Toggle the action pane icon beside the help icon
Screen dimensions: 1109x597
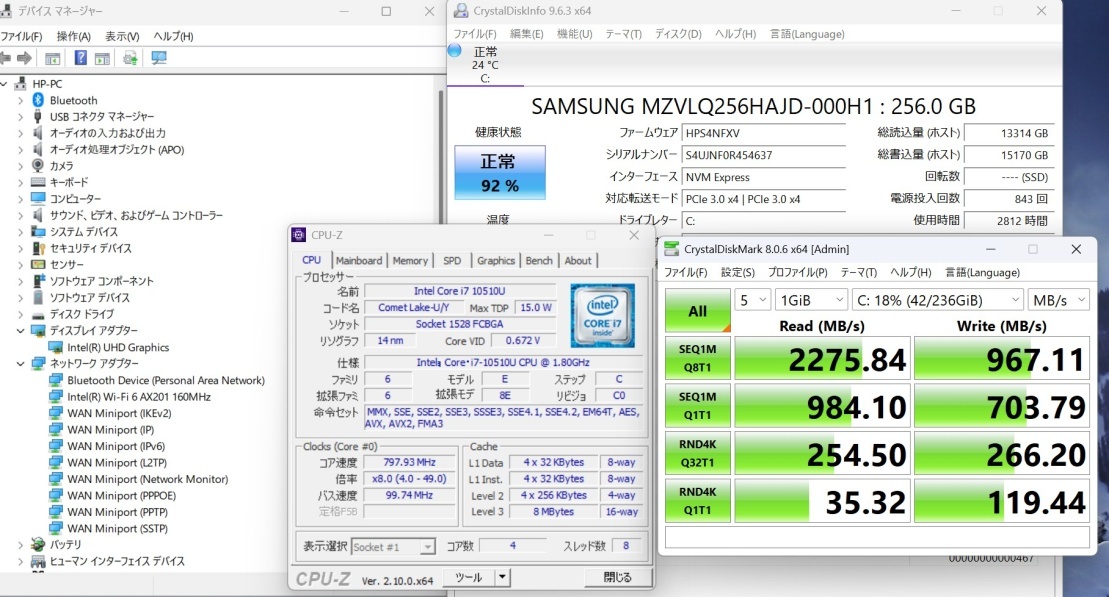click(103, 58)
